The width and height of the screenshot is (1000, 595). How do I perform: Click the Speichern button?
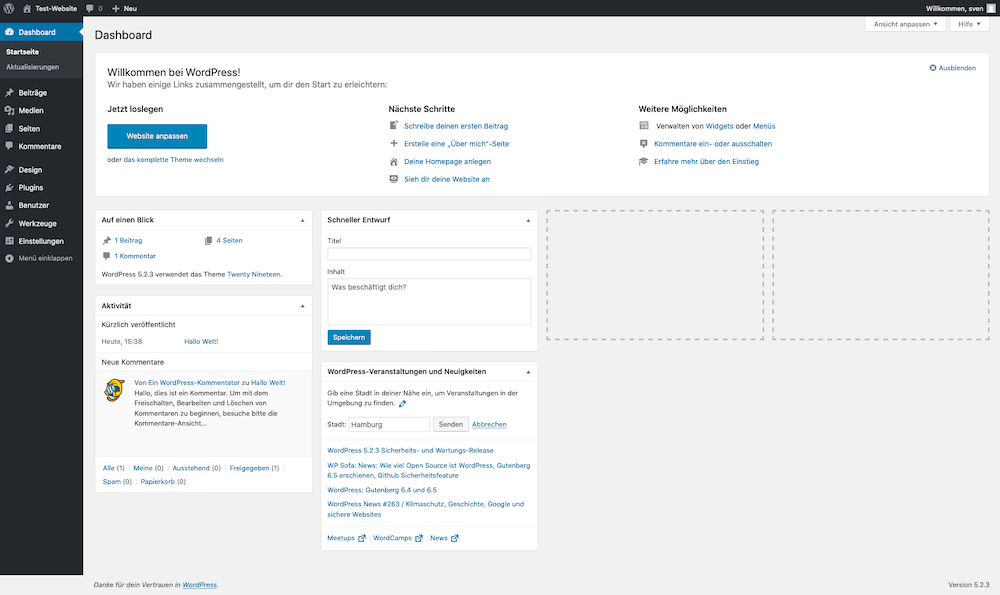(349, 337)
